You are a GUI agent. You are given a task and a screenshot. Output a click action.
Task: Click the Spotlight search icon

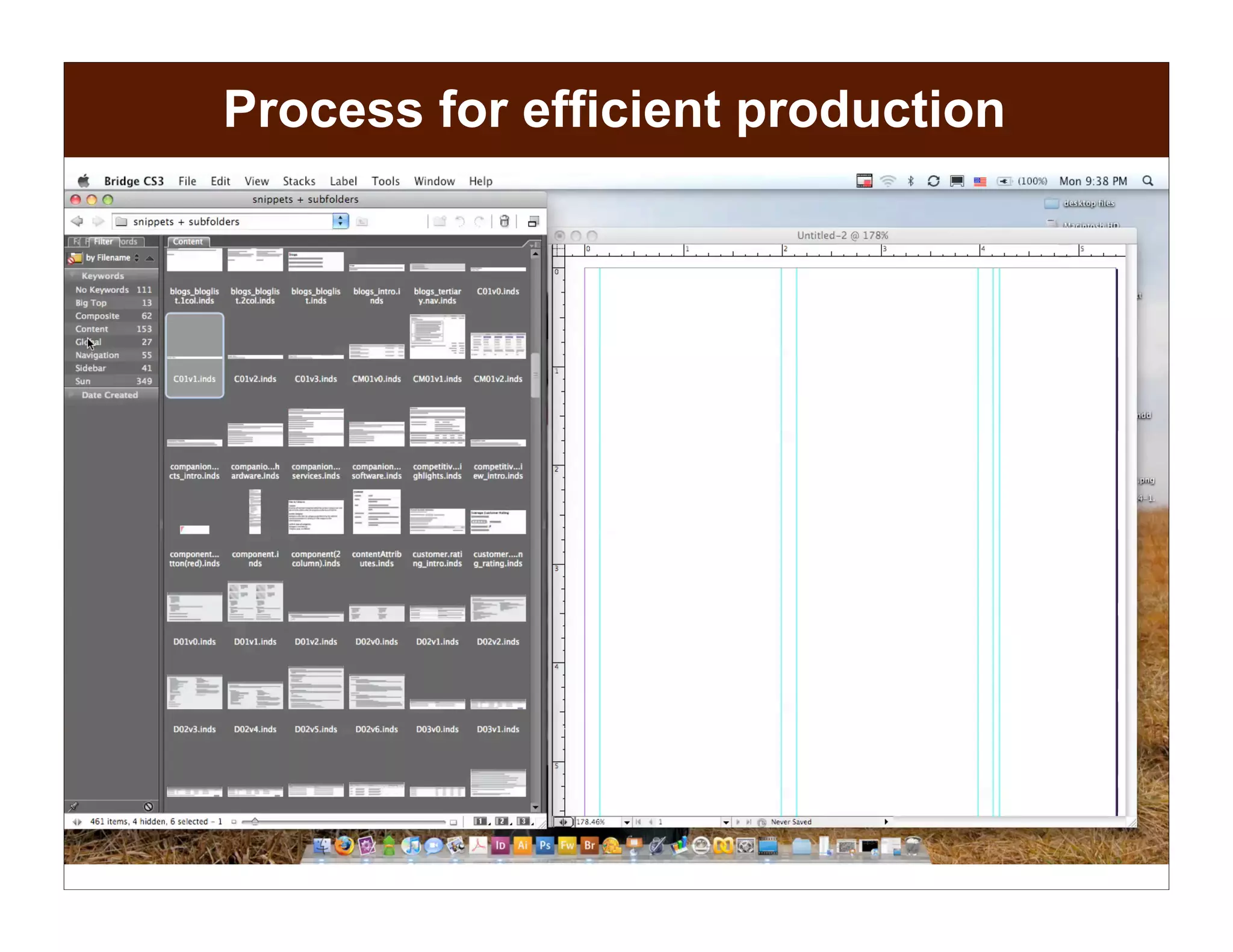point(1148,181)
